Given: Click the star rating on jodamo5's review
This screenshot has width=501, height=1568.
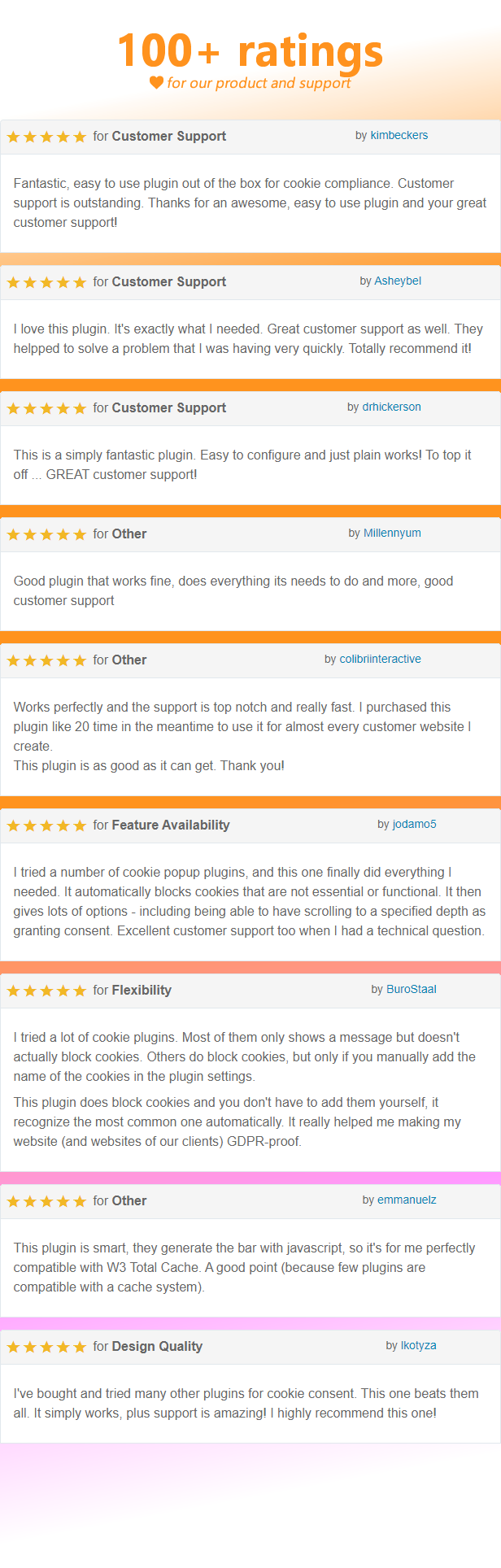Looking at the screenshot, I should (46, 825).
